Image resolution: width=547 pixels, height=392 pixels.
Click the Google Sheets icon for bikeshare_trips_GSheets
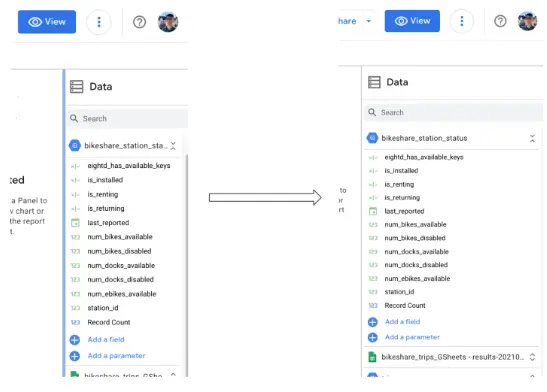pyautogui.click(x=372, y=357)
